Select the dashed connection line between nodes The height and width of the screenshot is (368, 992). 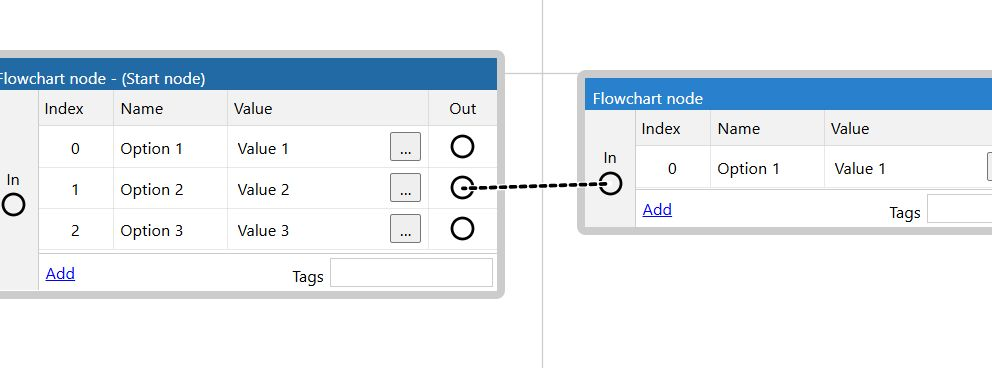coord(536,186)
